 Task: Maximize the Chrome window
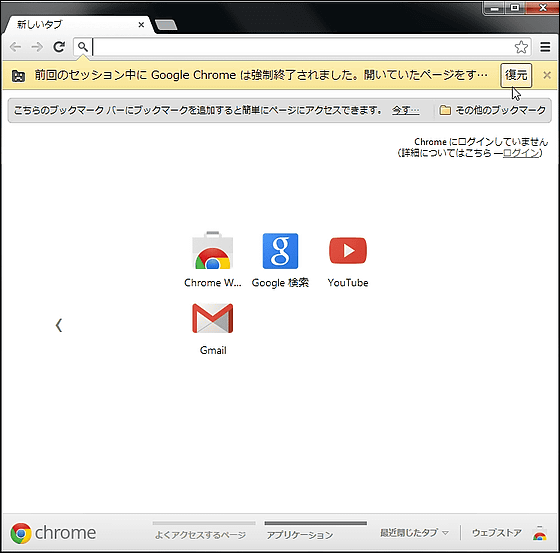click(515, 8)
